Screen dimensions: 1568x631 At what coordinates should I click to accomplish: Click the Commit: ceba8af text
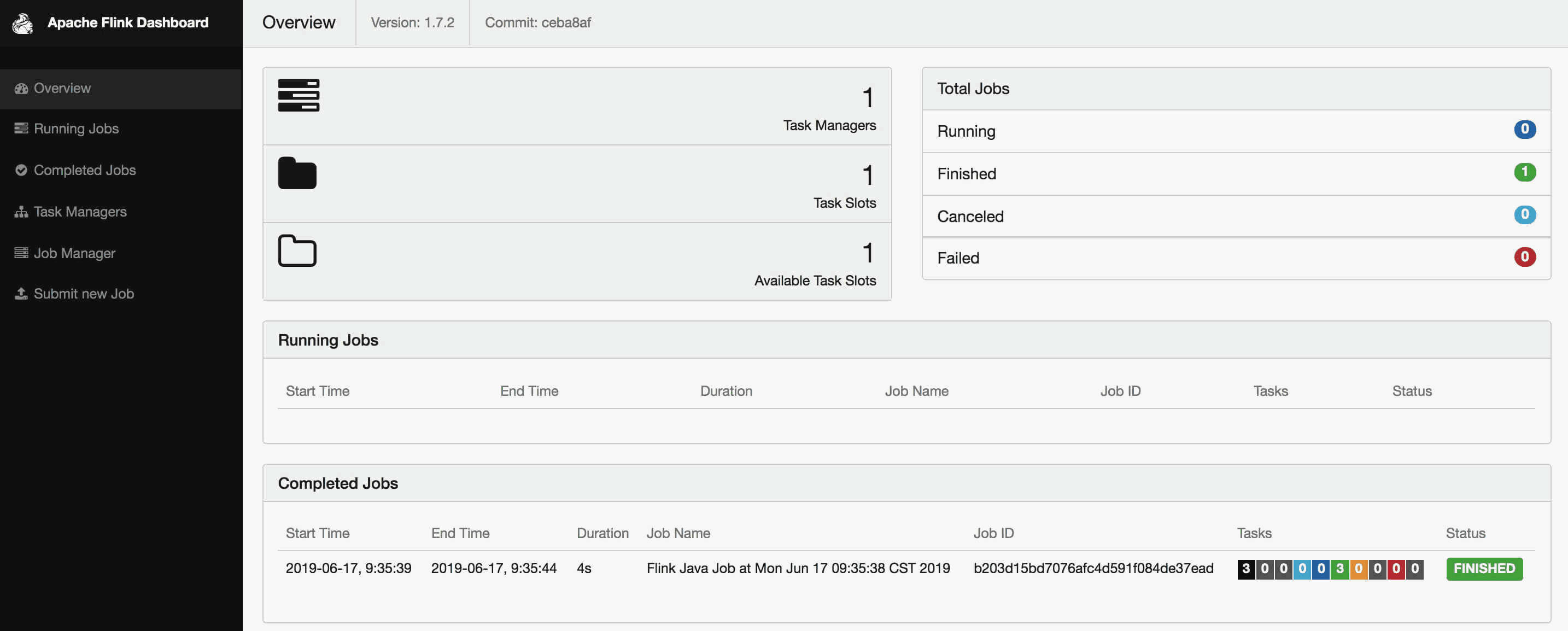tap(537, 22)
